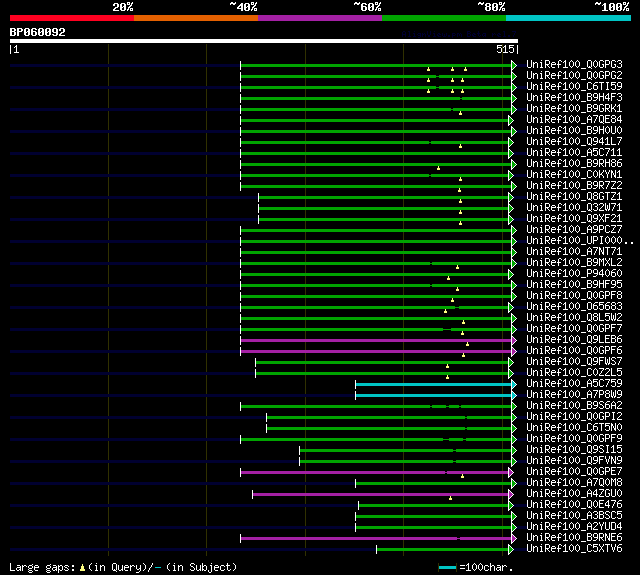Click the UniRef100_Q9FVN9 label
The image size is (640, 575).
(574, 461)
